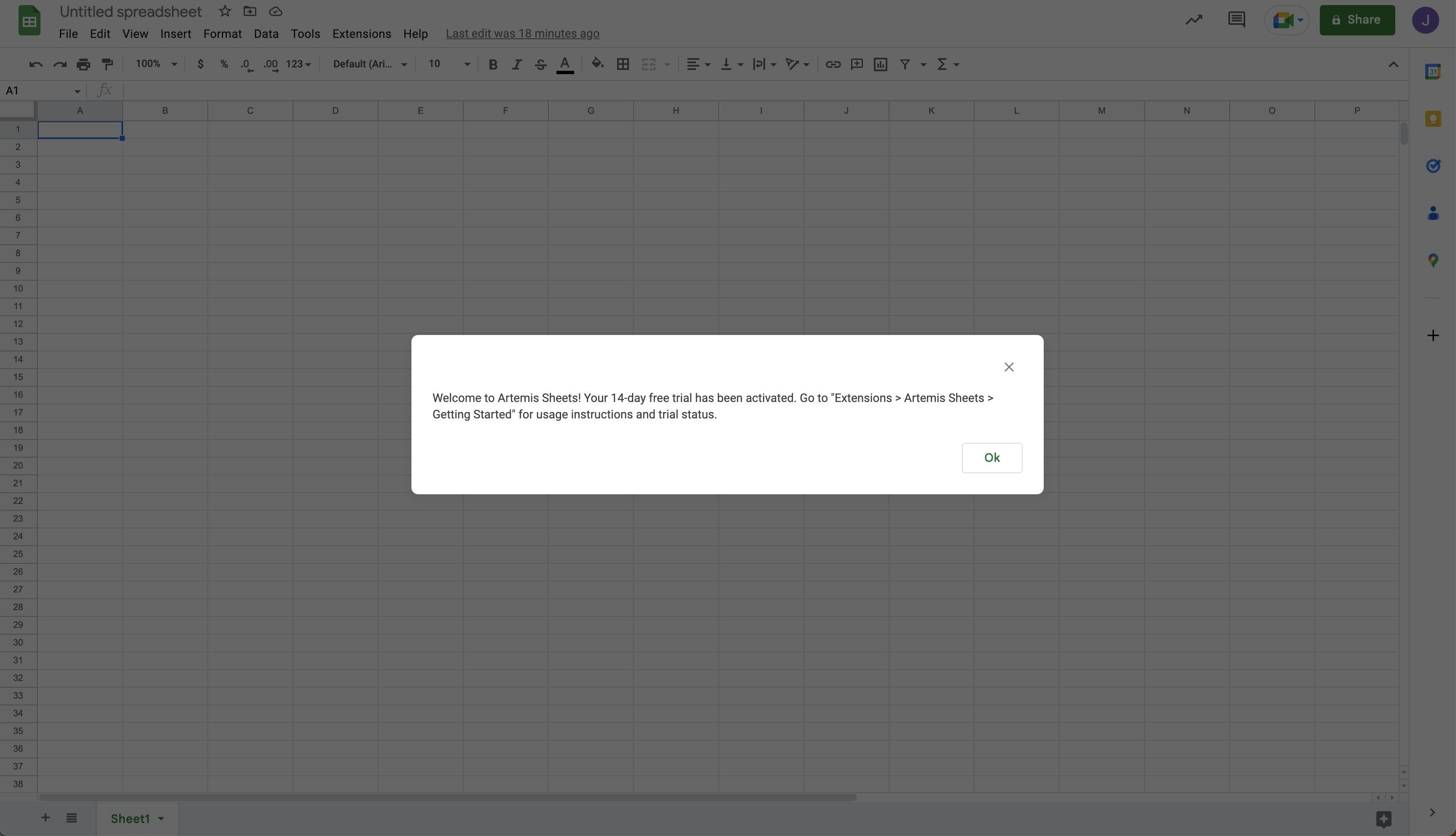This screenshot has height=836, width=1456.
Task: Open the Extensions menu
Action: 361,34
